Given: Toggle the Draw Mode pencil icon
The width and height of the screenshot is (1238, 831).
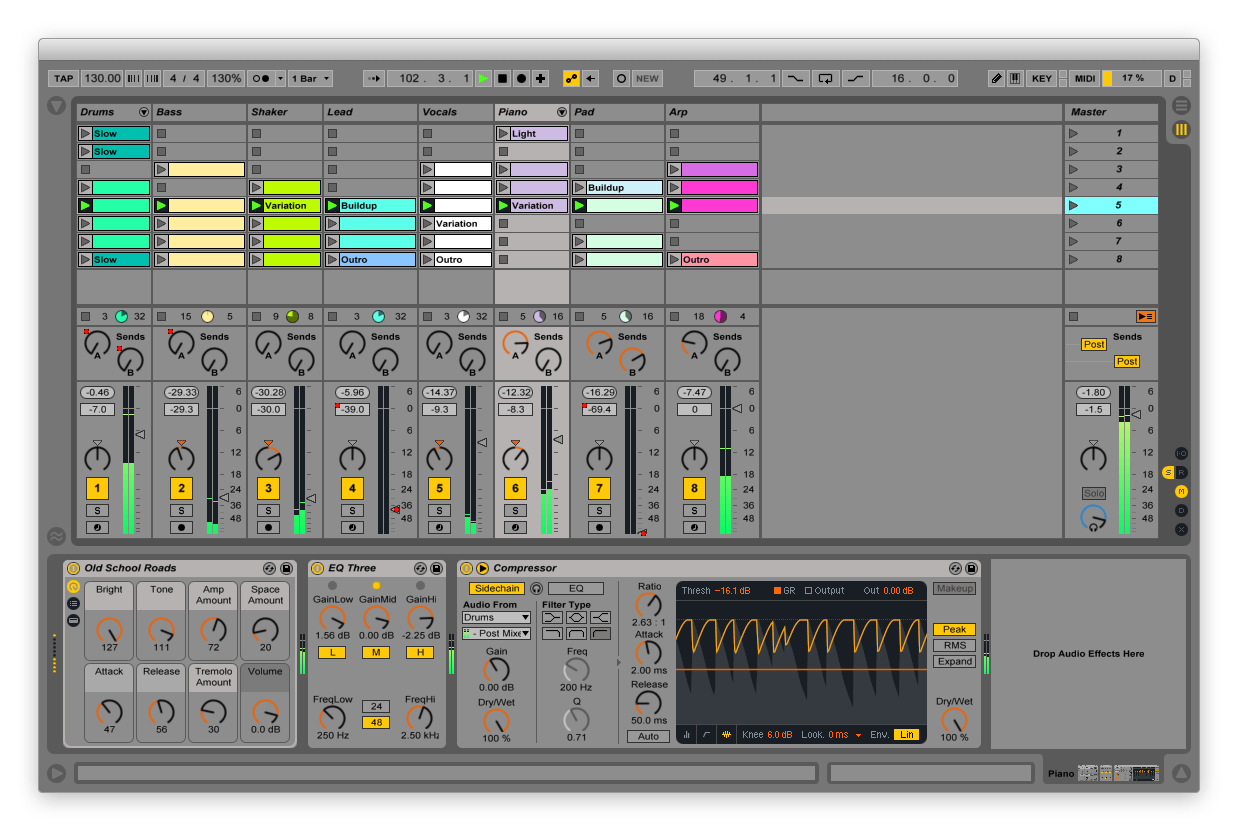Looking at the screenshot, I should point(996,78).
